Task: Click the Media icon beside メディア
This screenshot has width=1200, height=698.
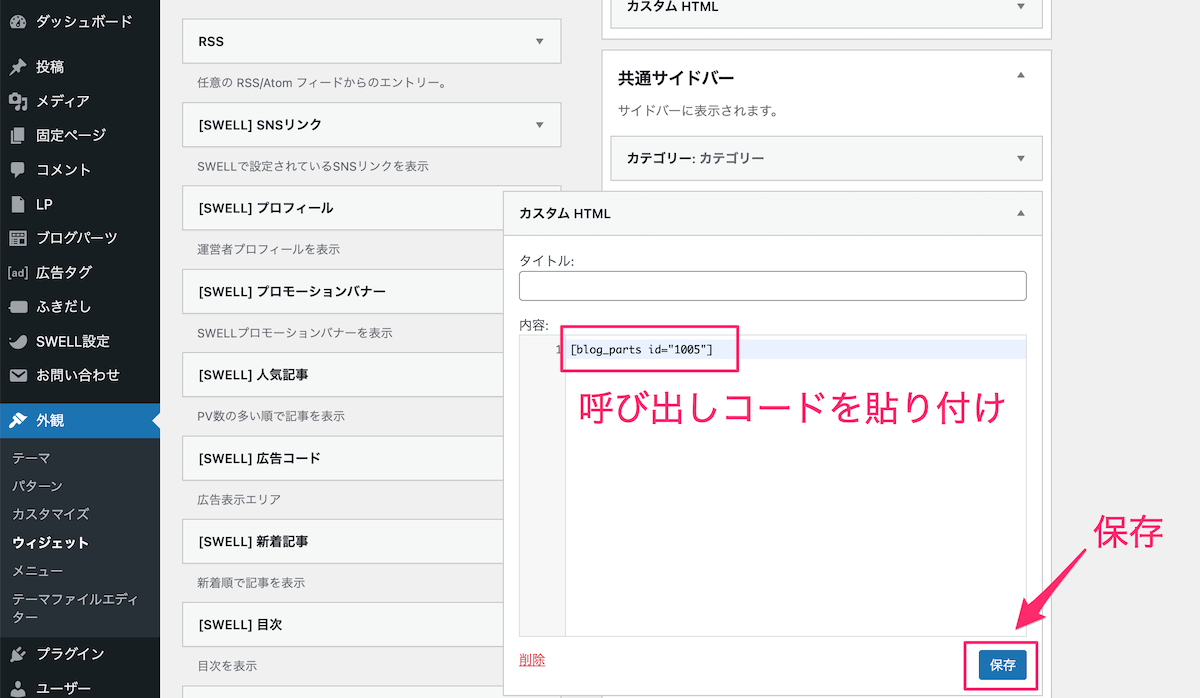Action: [18, 101]
